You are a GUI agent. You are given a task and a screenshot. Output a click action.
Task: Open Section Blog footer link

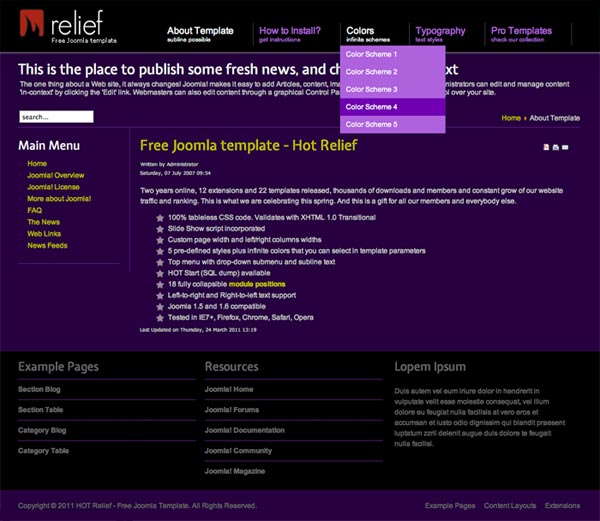tap(39, 389)
